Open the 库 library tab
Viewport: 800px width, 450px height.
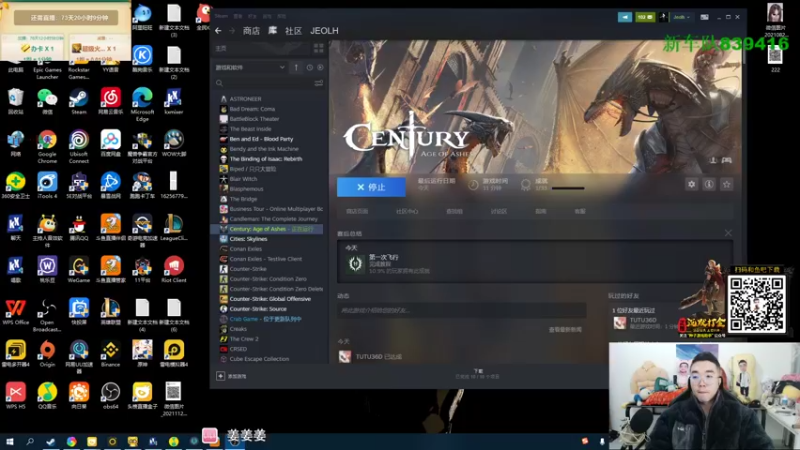tap(273, 31)
